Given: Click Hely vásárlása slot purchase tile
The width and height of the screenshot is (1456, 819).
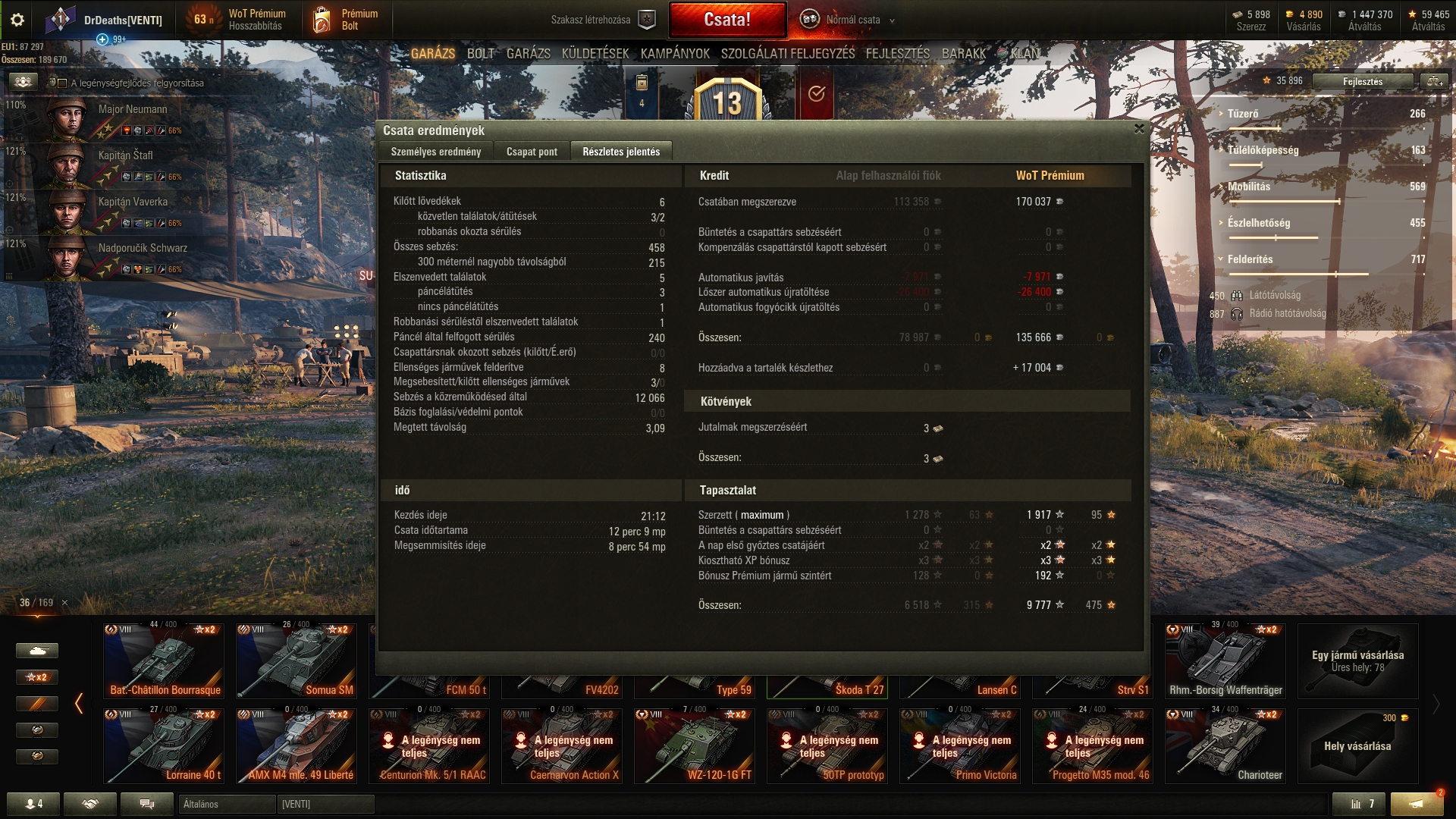Looking at the screenshot, I should (1357, 745).
